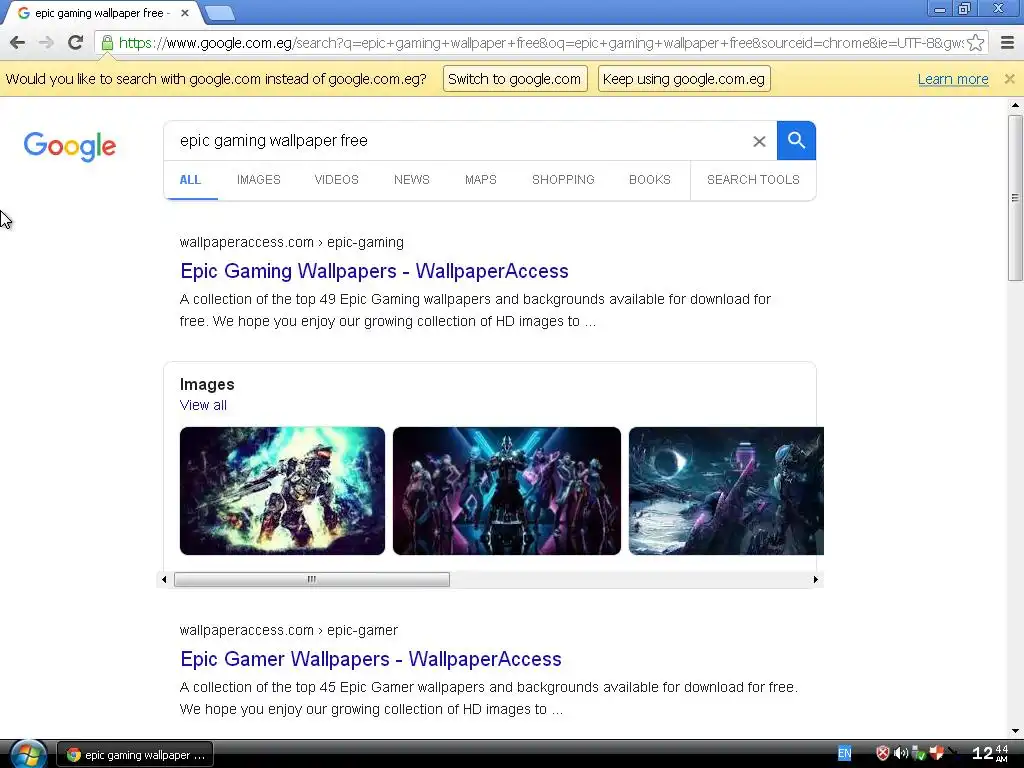Viewport: 1024px width, 768px height.
Task: Open the neon character group wallpaper thumbnail
Action: (x=507, y=491)
